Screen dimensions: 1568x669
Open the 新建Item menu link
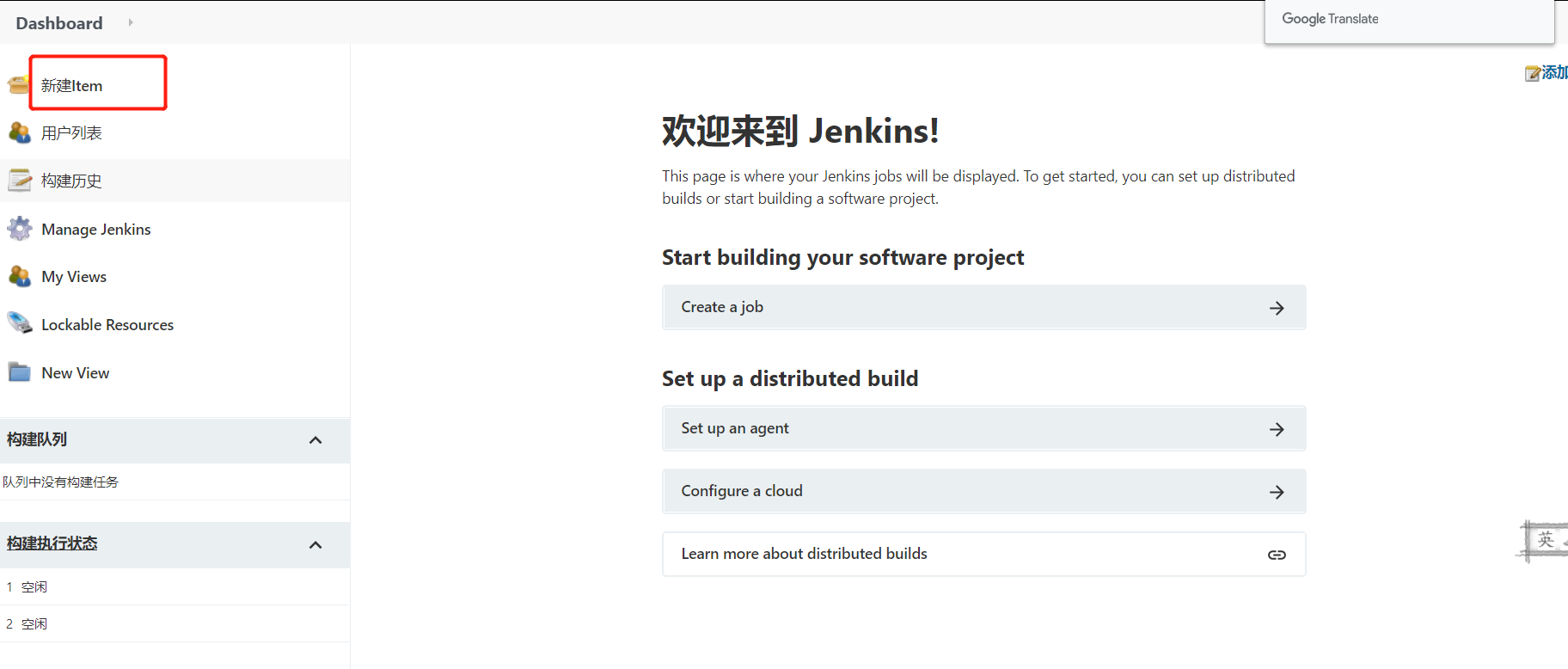(x=72, y=86)
